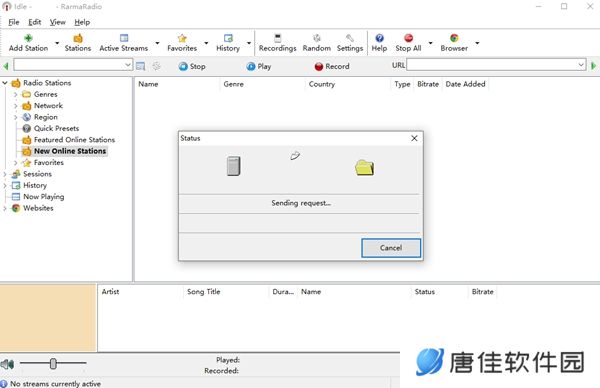Sort station list by Bitrate column header
The width and height of the screenshot is (600, 388).
pyautogui.click(x=428, y=84)
